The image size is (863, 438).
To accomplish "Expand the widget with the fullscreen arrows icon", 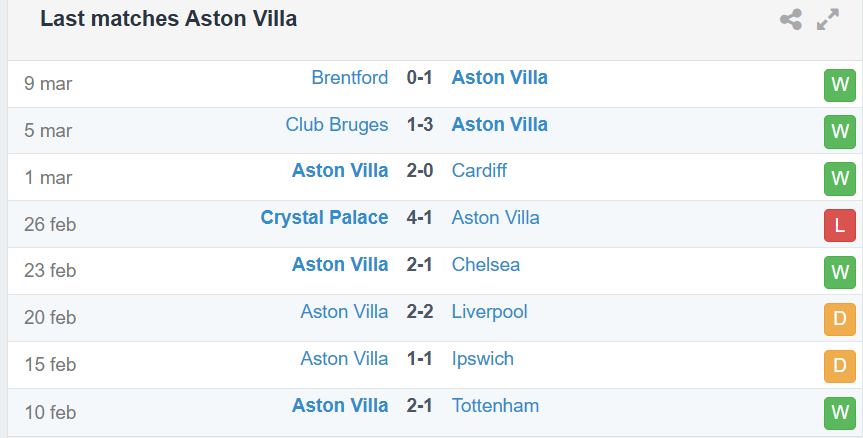I will click(828, 19).
